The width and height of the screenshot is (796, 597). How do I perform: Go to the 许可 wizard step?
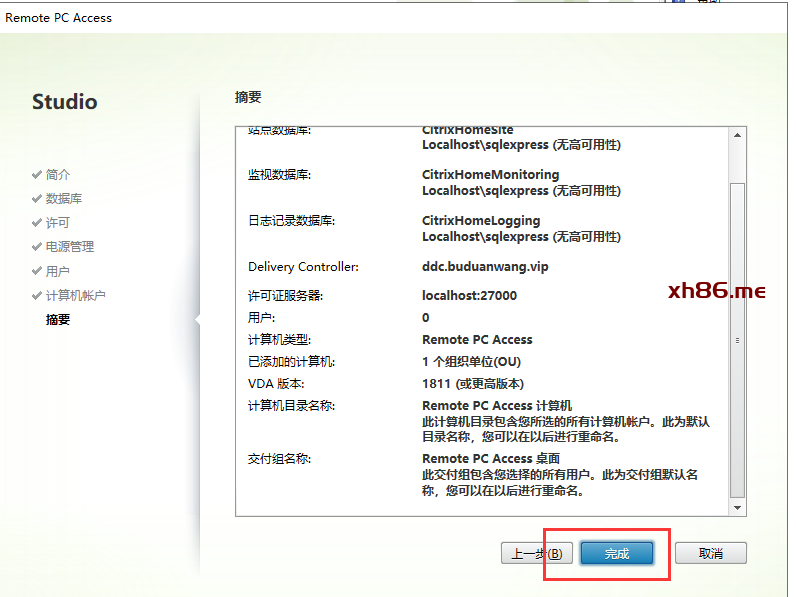(58, 222)
